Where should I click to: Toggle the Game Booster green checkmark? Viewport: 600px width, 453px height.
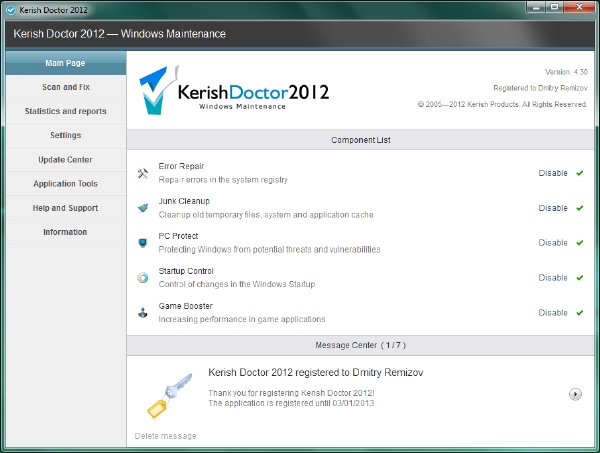tap(580, 313)
